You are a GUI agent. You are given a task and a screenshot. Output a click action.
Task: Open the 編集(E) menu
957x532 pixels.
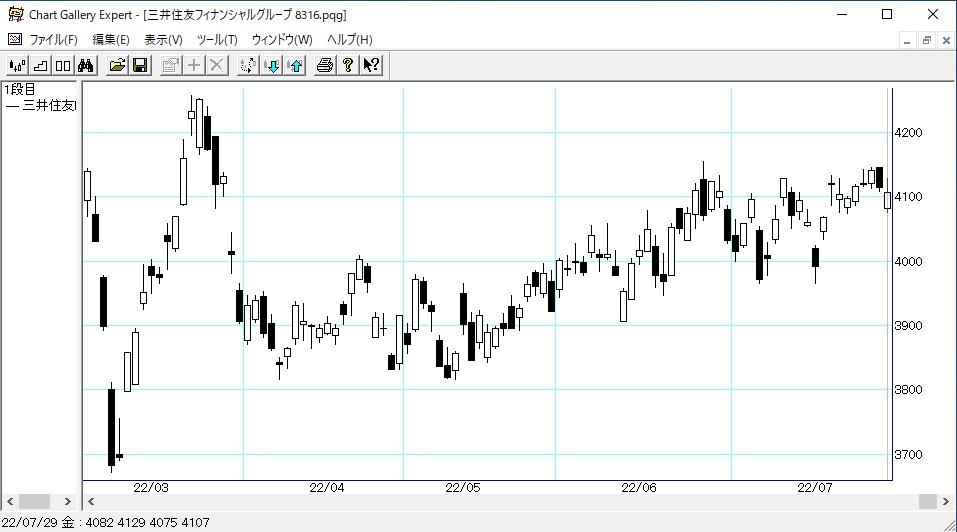click(x=111, y=40)
